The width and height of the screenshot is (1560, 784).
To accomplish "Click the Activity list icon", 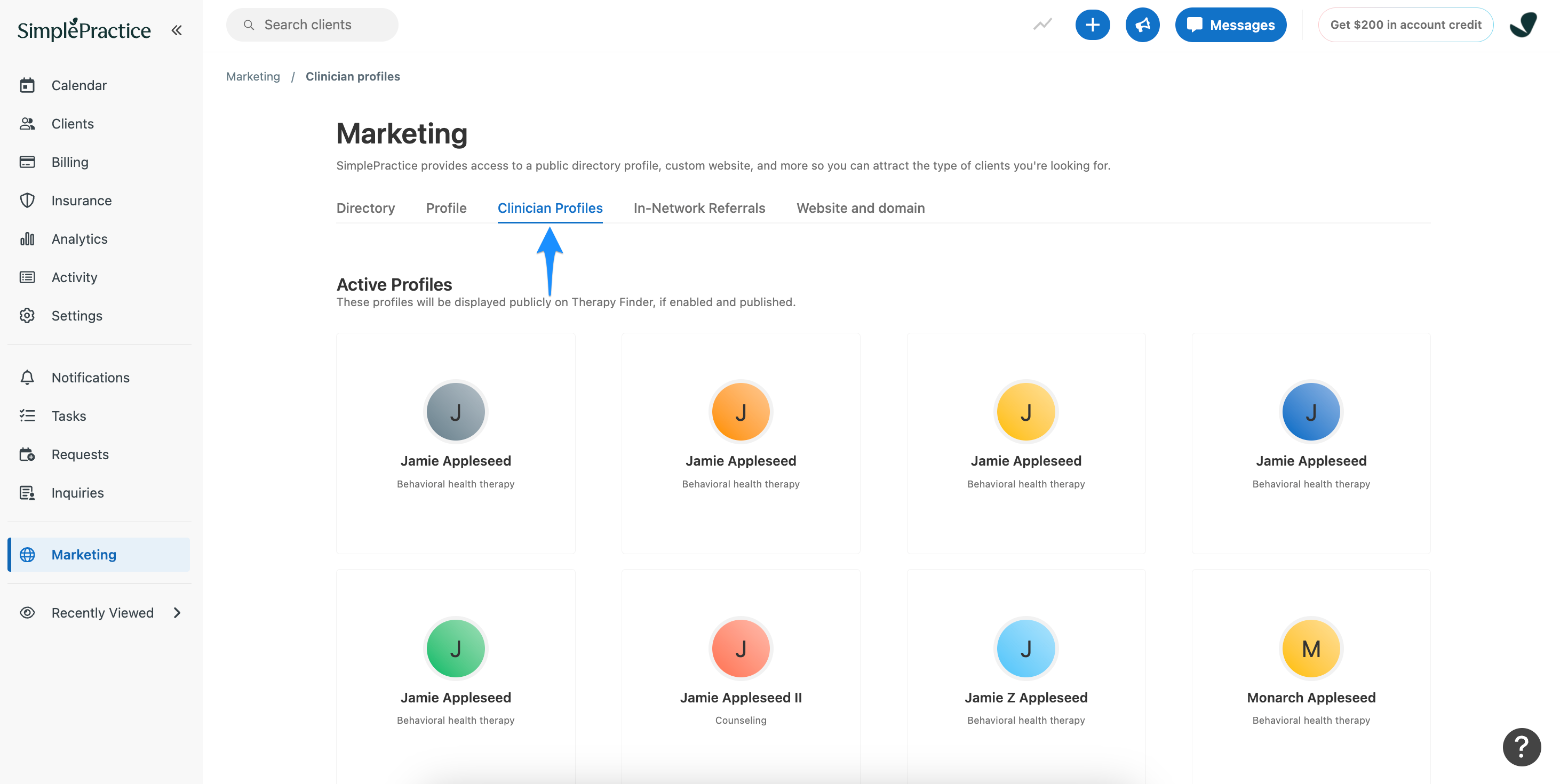I will tap(27, 277).
